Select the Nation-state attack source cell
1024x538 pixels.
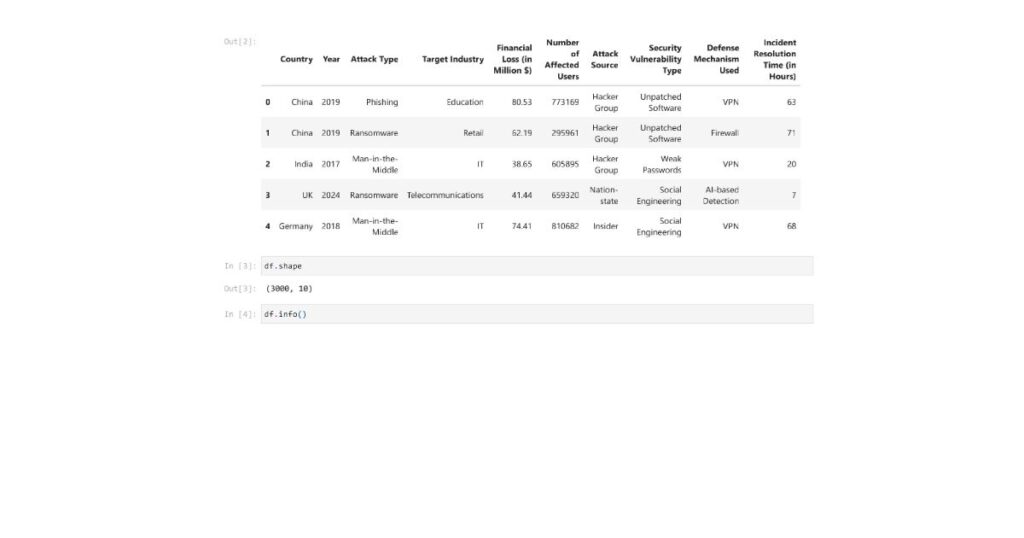coord(604,195)
